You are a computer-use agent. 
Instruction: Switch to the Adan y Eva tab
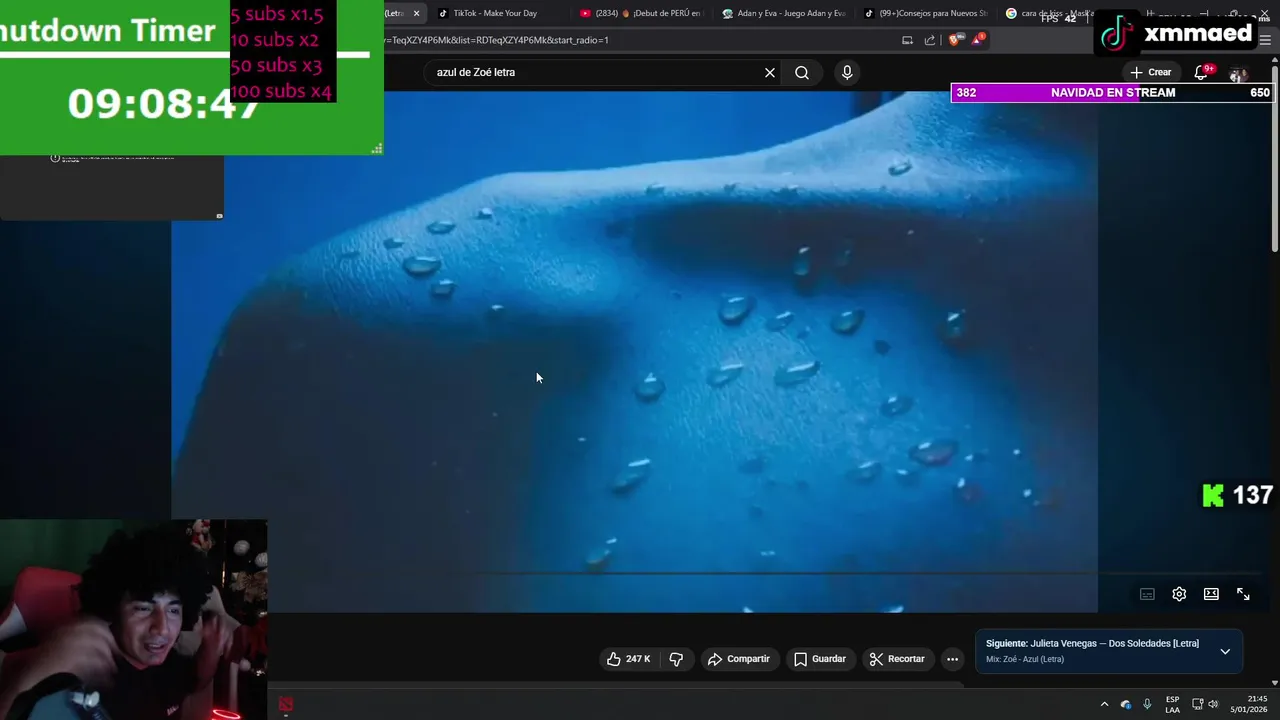coord(783,13)
